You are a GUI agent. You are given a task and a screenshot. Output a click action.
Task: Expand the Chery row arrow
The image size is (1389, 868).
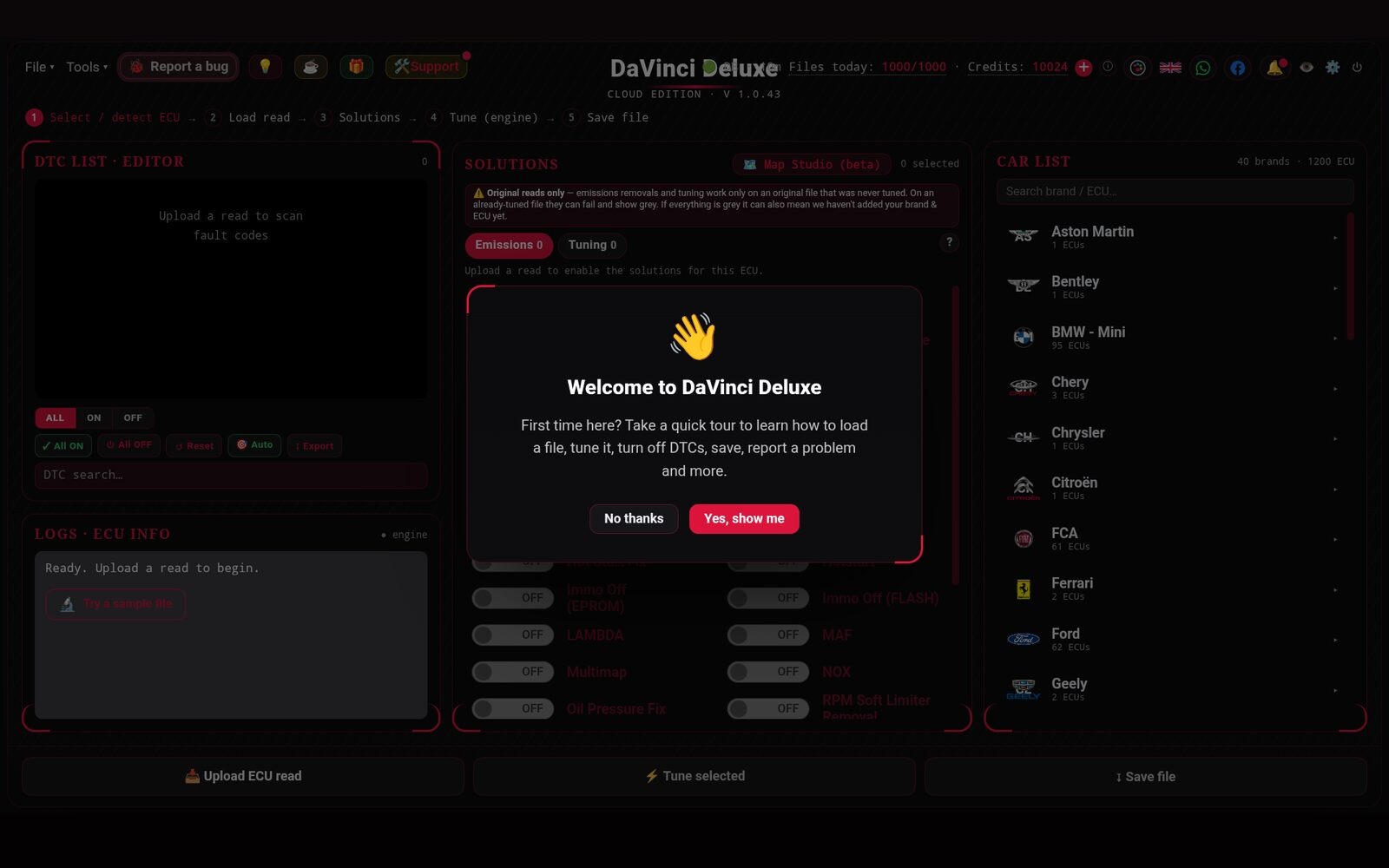click(x=1335, y=389)
